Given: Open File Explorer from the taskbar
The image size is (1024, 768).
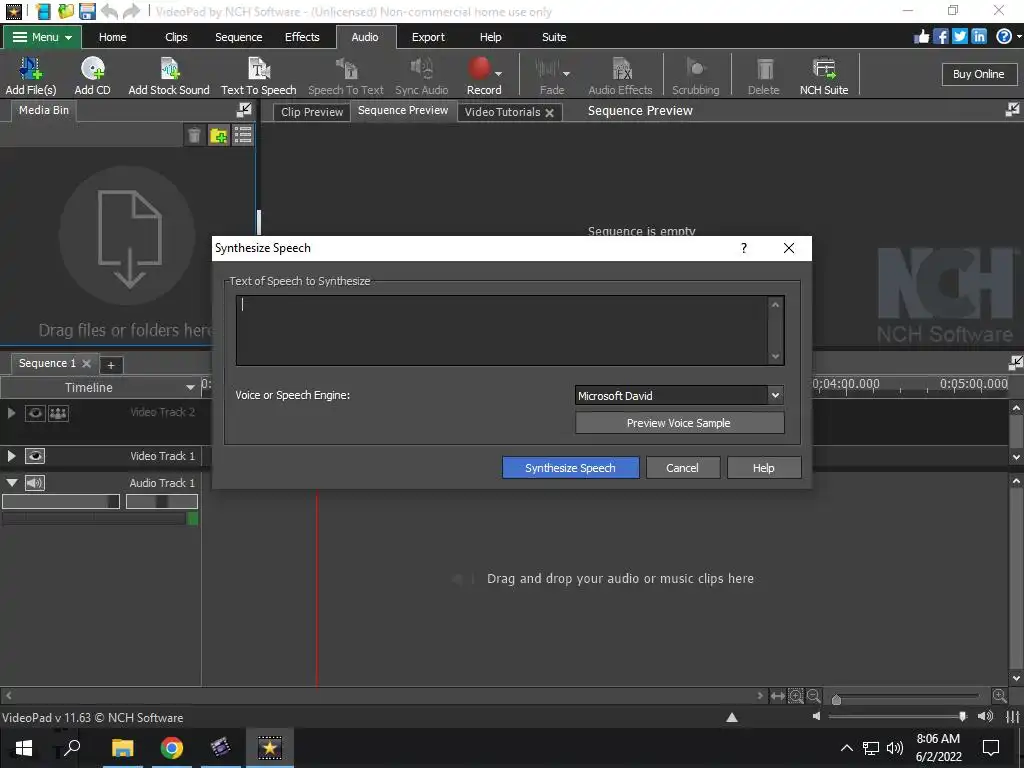Looking at the screenshot, I should 122,747.
